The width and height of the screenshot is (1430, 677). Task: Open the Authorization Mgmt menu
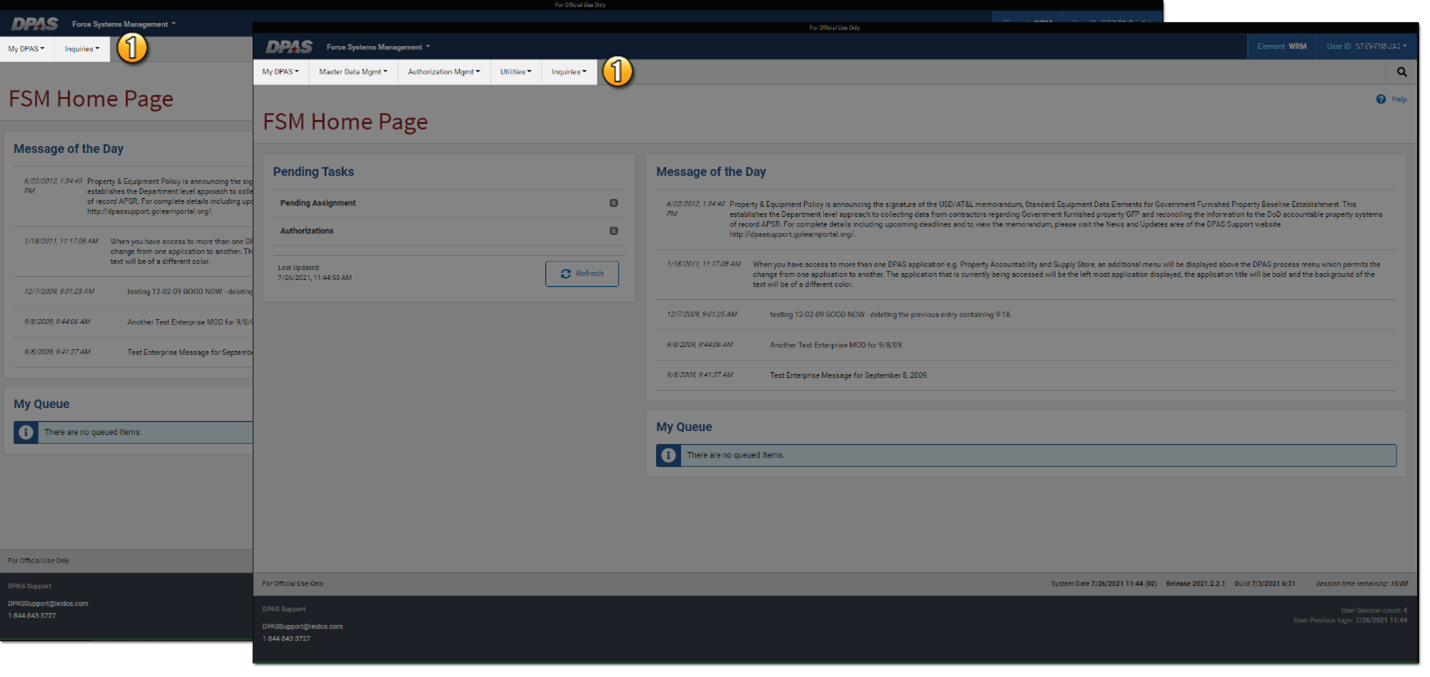pos(444,72)
